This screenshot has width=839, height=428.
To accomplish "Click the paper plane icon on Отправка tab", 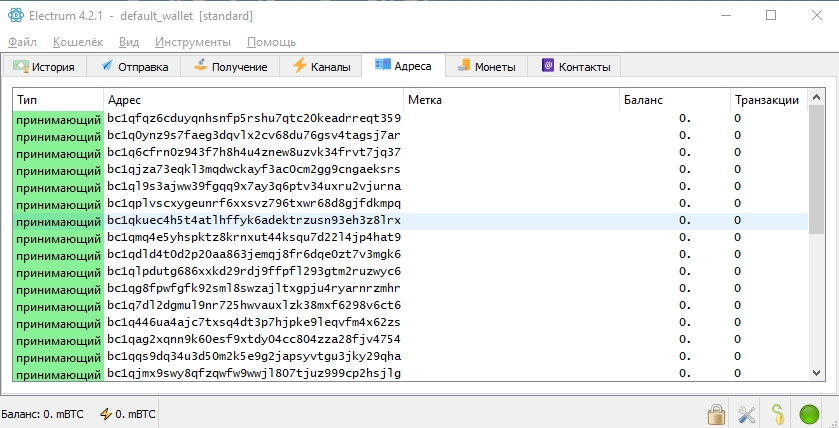I will (x=107, y=65).
